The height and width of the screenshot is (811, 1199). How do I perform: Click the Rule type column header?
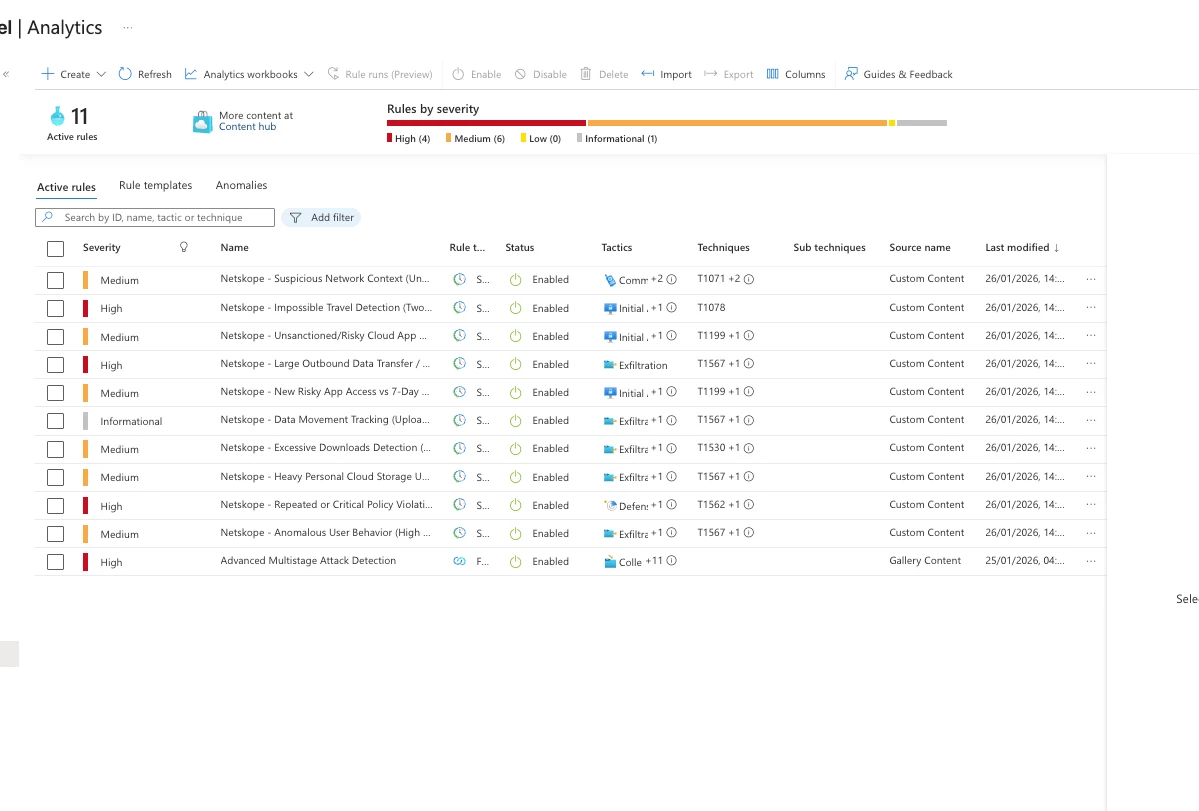[x=467, y=248]
